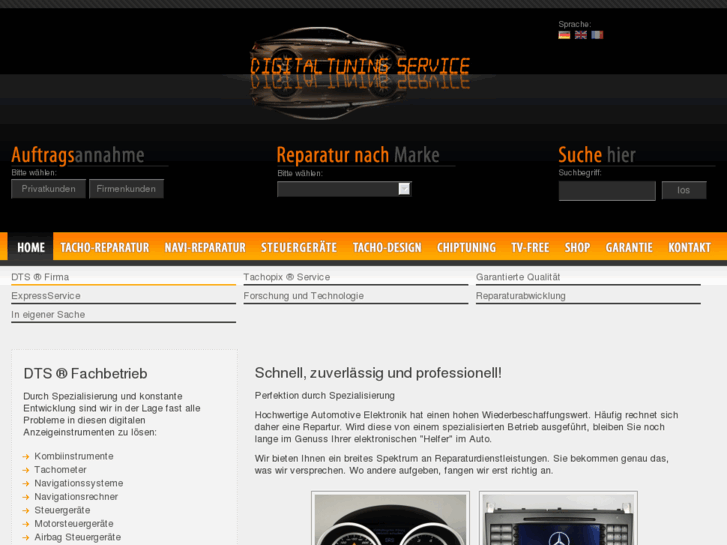Open the TV-FREE menu item
The width and height of the screenshot is (727, 545).
530,247
